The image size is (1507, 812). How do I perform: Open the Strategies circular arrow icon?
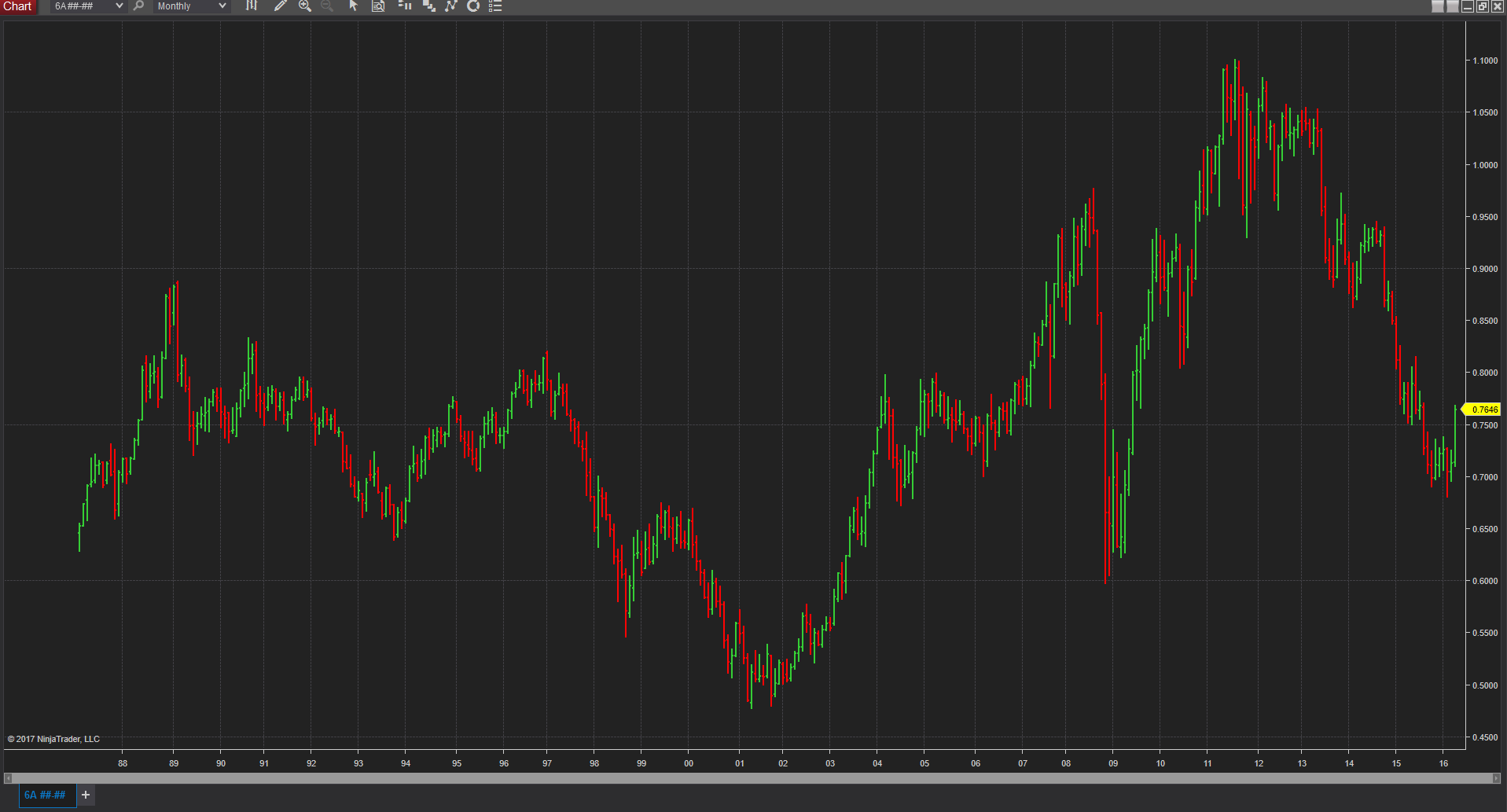473,6
